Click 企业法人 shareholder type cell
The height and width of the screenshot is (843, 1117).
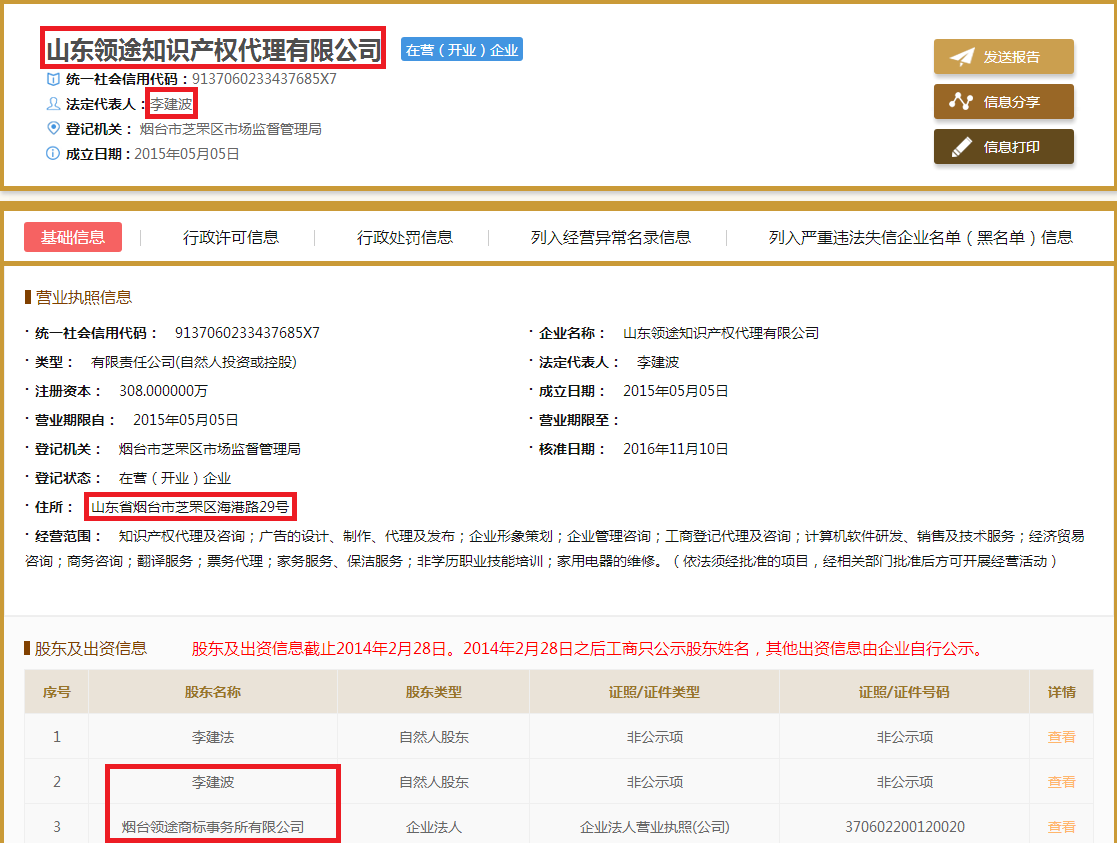[x=433, y=827]
